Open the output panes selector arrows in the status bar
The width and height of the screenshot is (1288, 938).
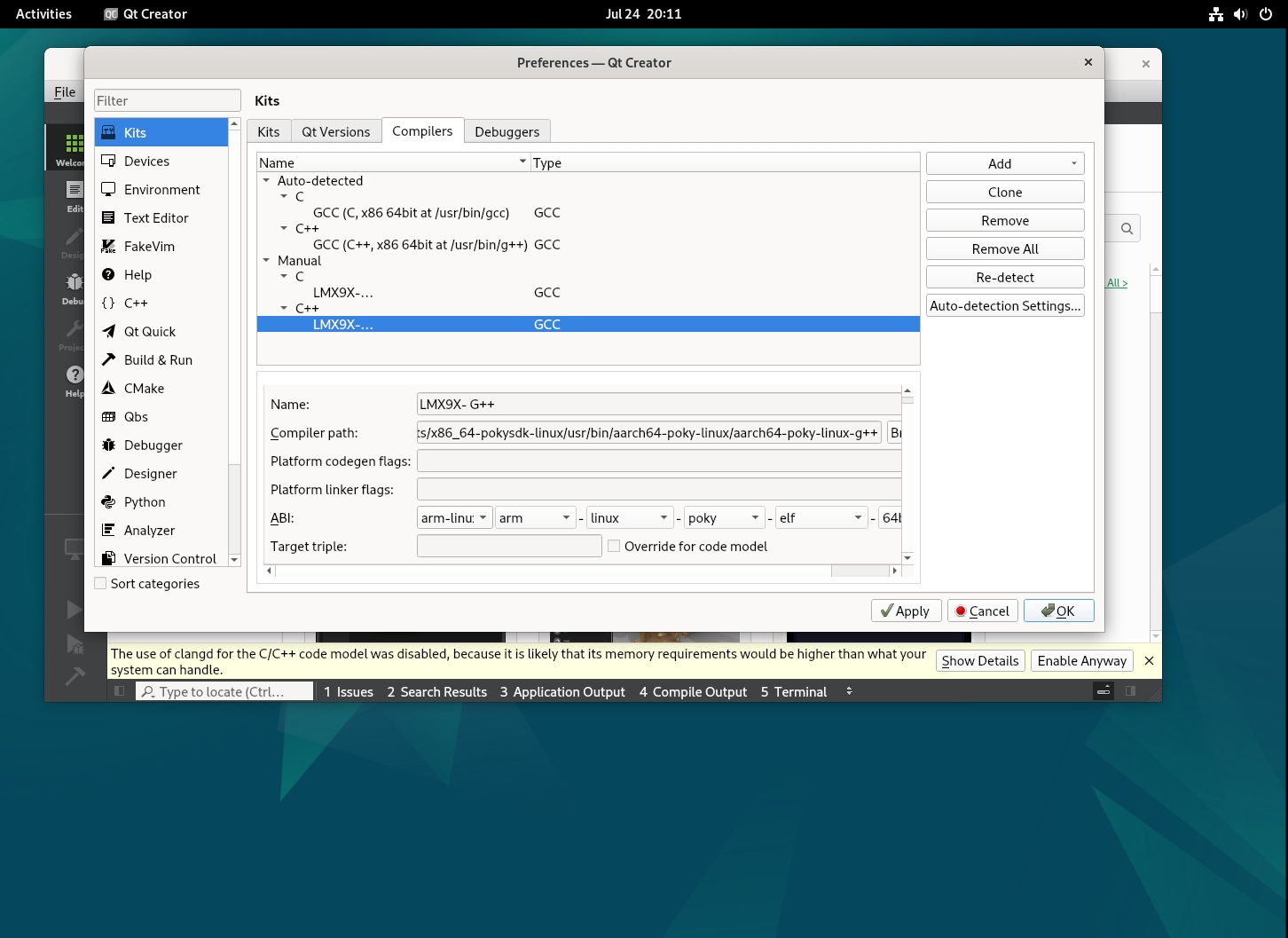849,691
